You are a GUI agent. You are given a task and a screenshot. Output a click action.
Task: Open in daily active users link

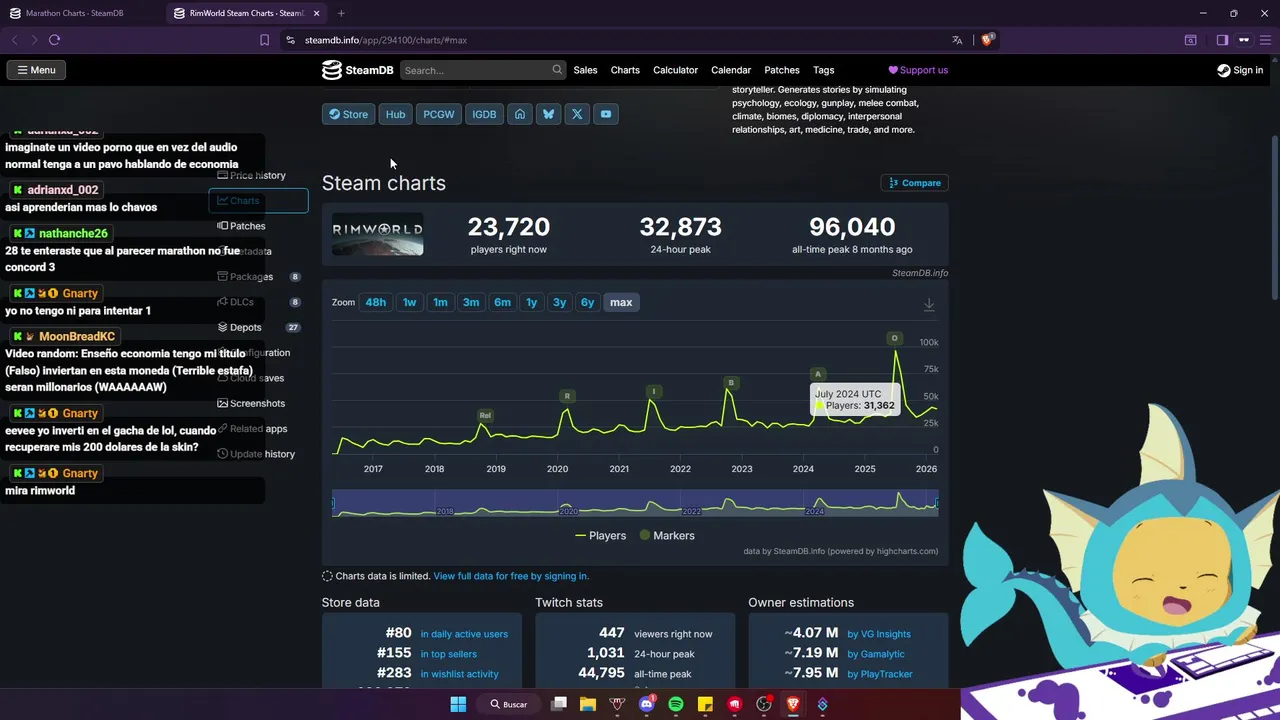pos(464,634)
